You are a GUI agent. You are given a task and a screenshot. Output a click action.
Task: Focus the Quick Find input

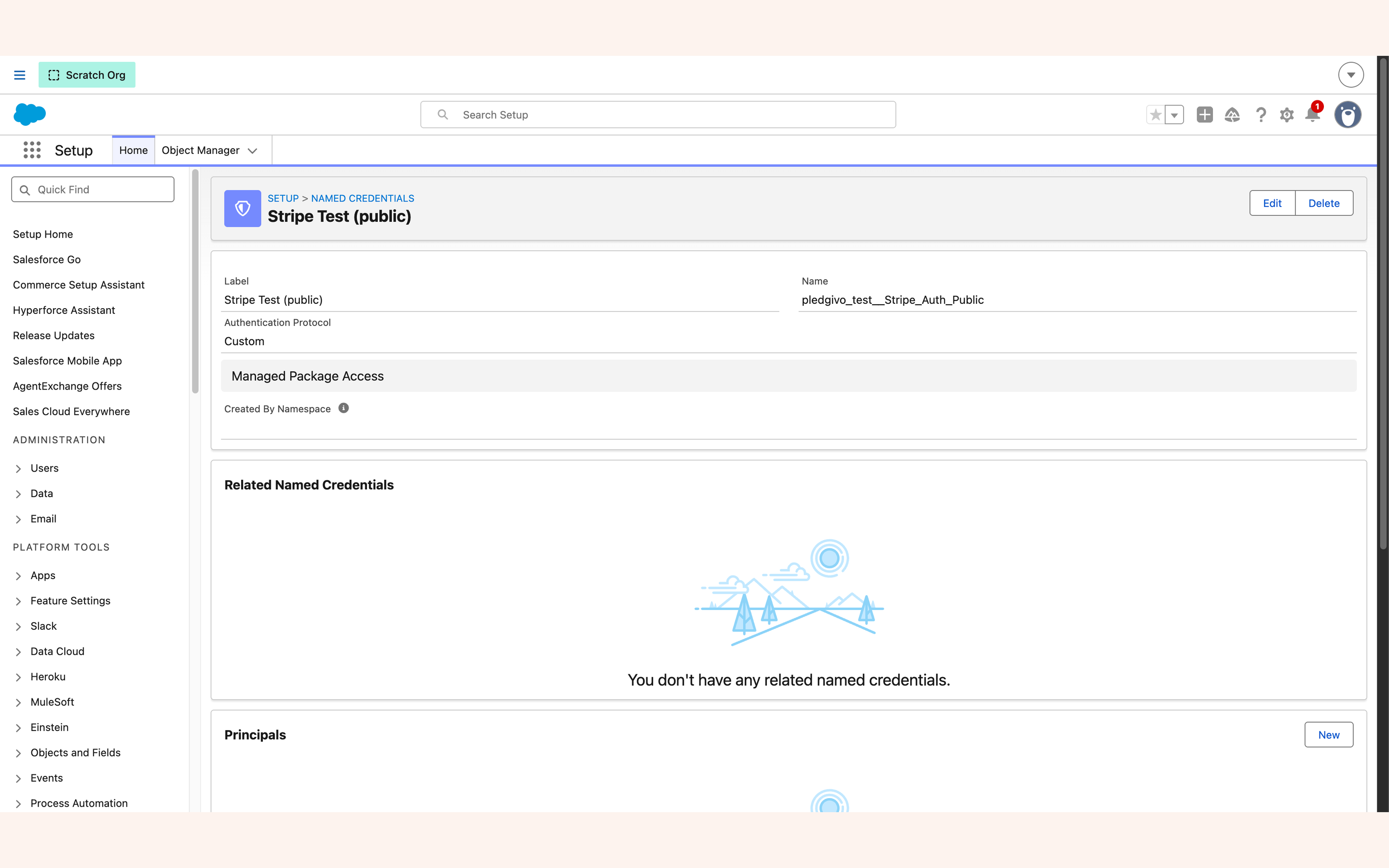tap(93, 190)
